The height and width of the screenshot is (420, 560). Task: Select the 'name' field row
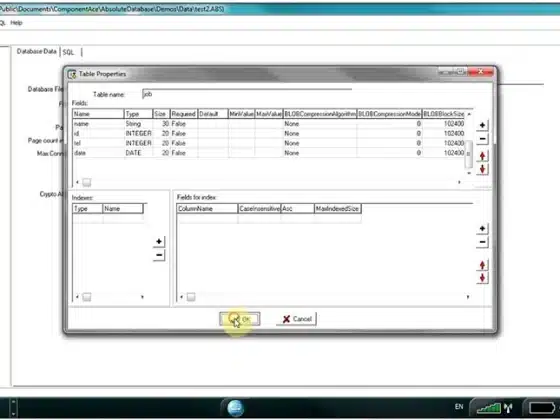(268, 124)
